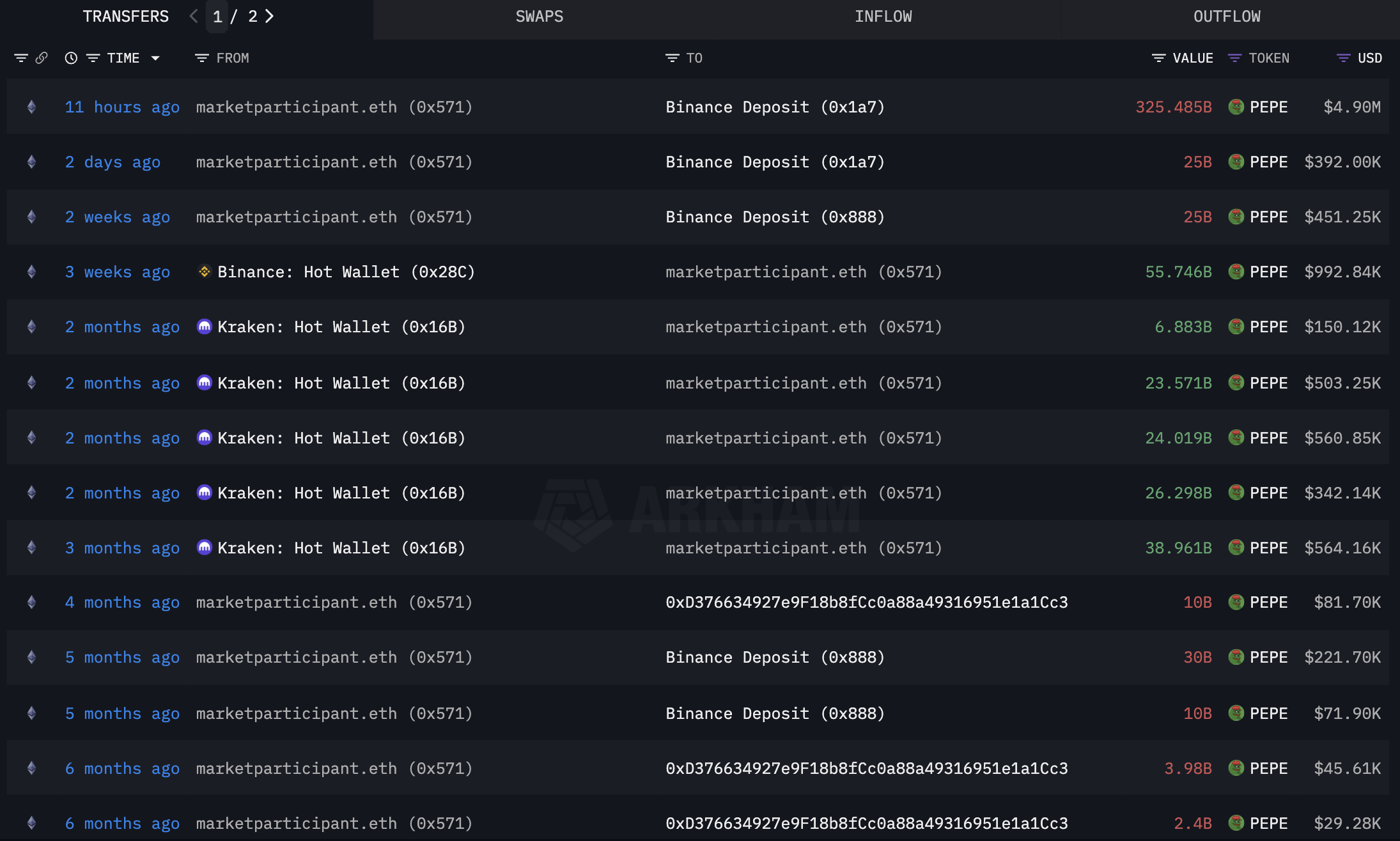1400x841 pixels.
Task: Open the 0xD376634927e9 address on 10B row
Action: point(866,602)
